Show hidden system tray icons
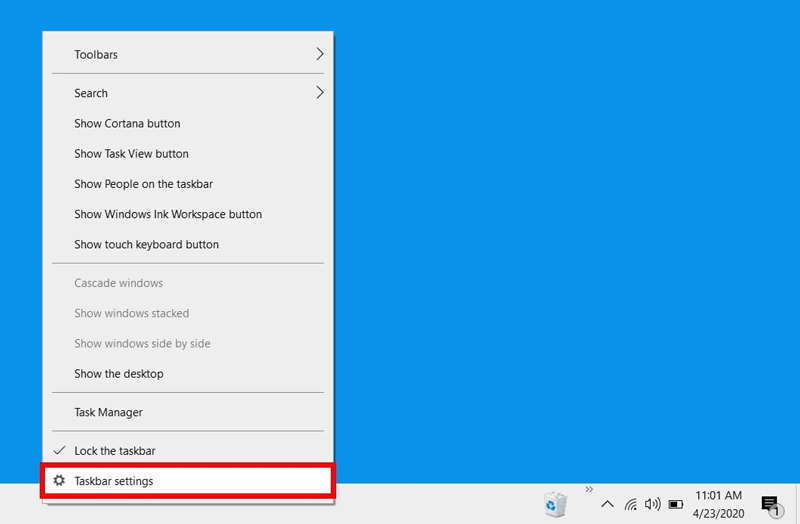 (607, 504)
